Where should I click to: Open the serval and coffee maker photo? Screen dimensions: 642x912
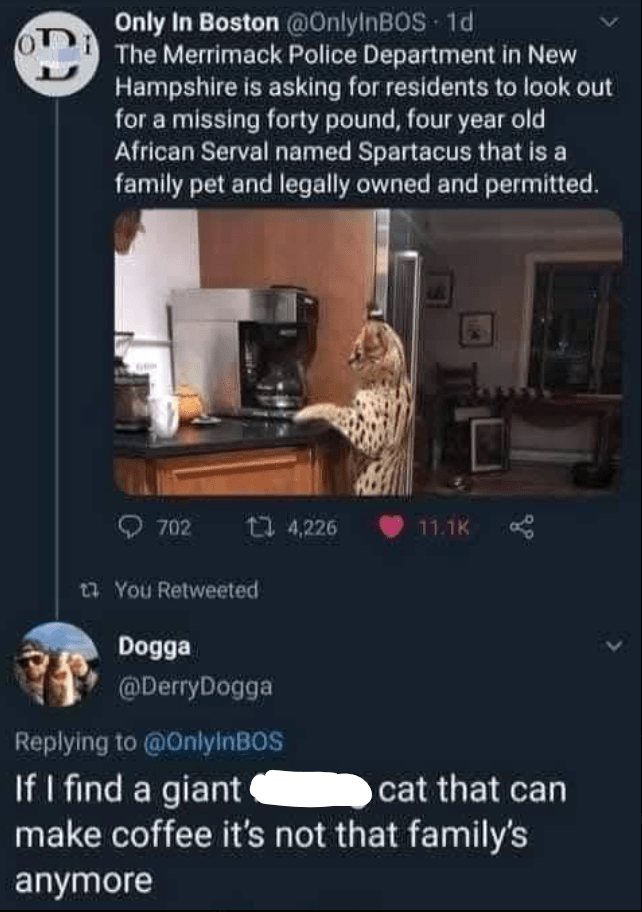click(x=368, y=352)
